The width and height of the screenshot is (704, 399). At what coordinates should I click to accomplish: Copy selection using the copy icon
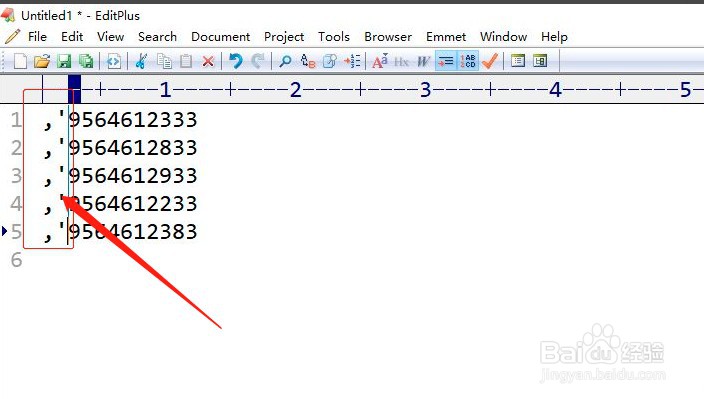point(164,61)
